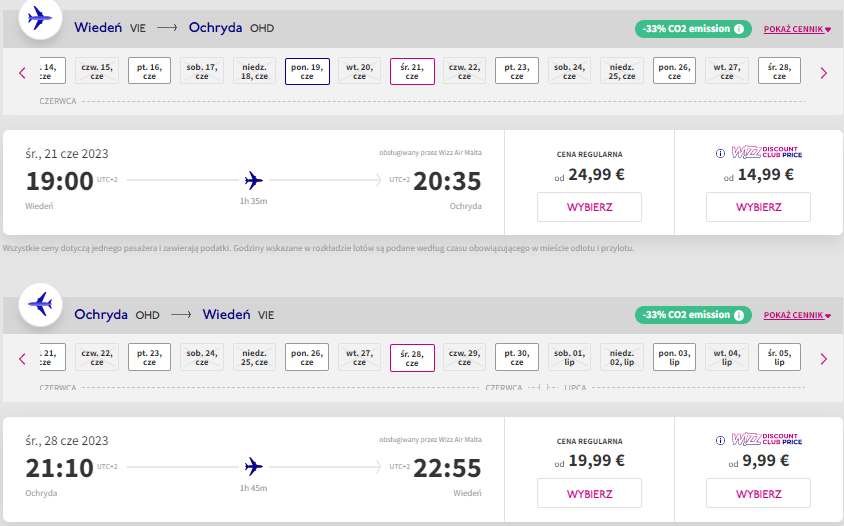Select return date pt. 30, cze
This screenshot has height=526, width=844.
[x=517, y=357]
